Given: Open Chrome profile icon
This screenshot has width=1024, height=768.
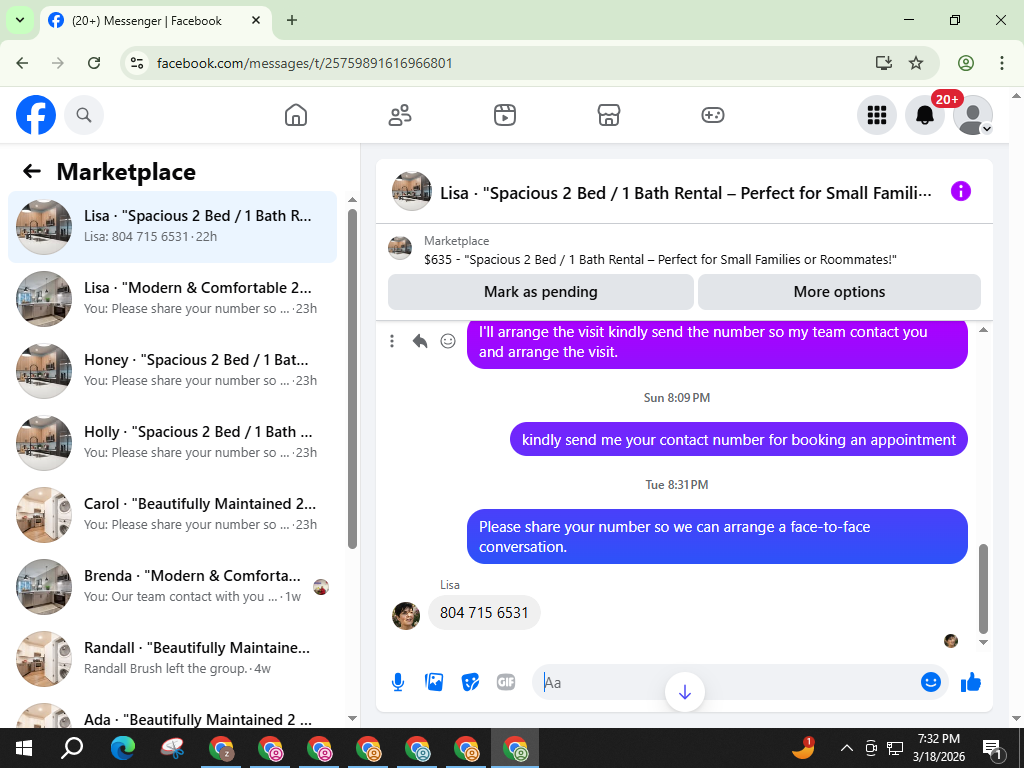Looking at the screenshot, I should (965, 63).
